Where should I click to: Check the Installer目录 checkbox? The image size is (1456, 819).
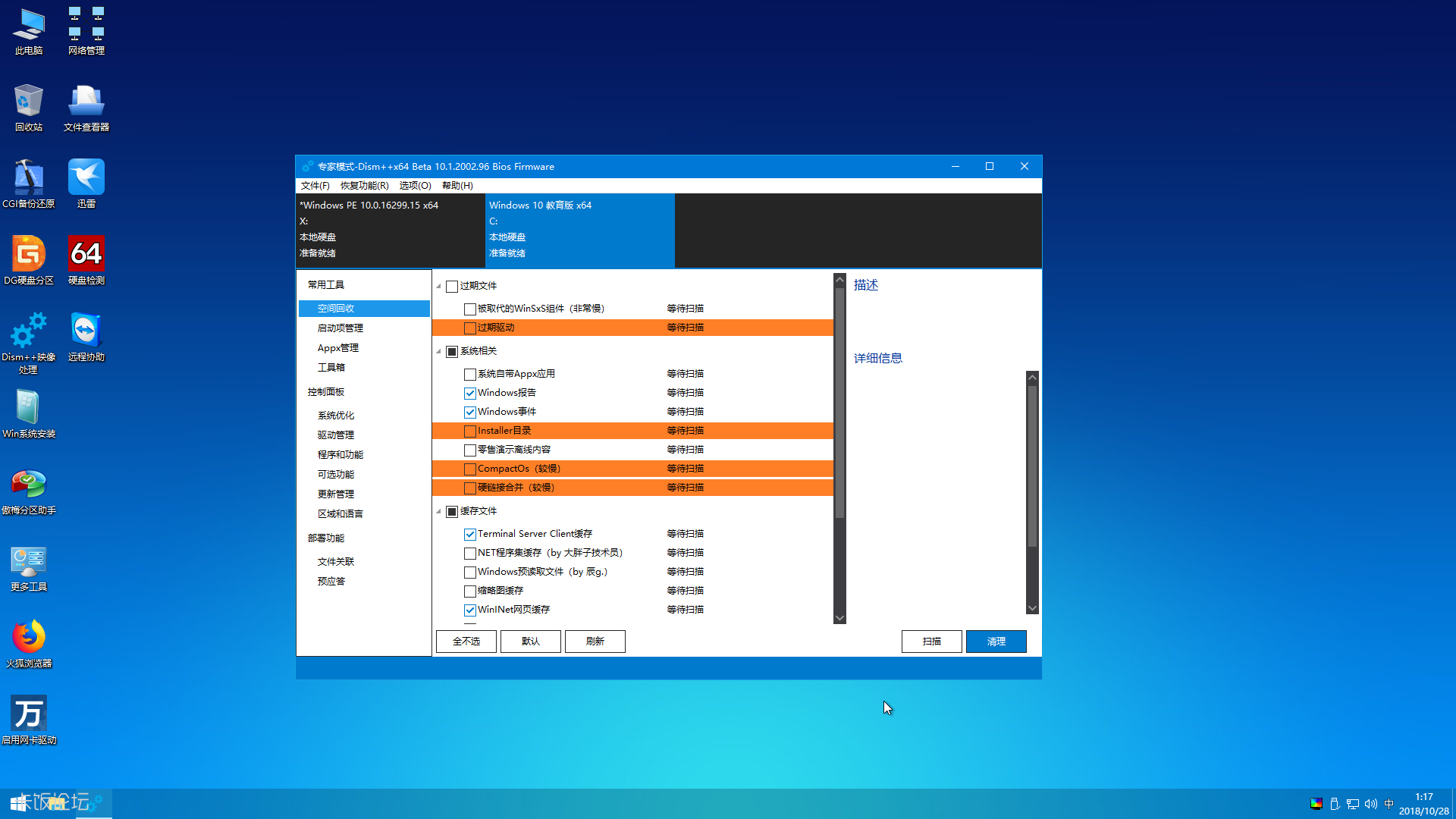(470, 431)
